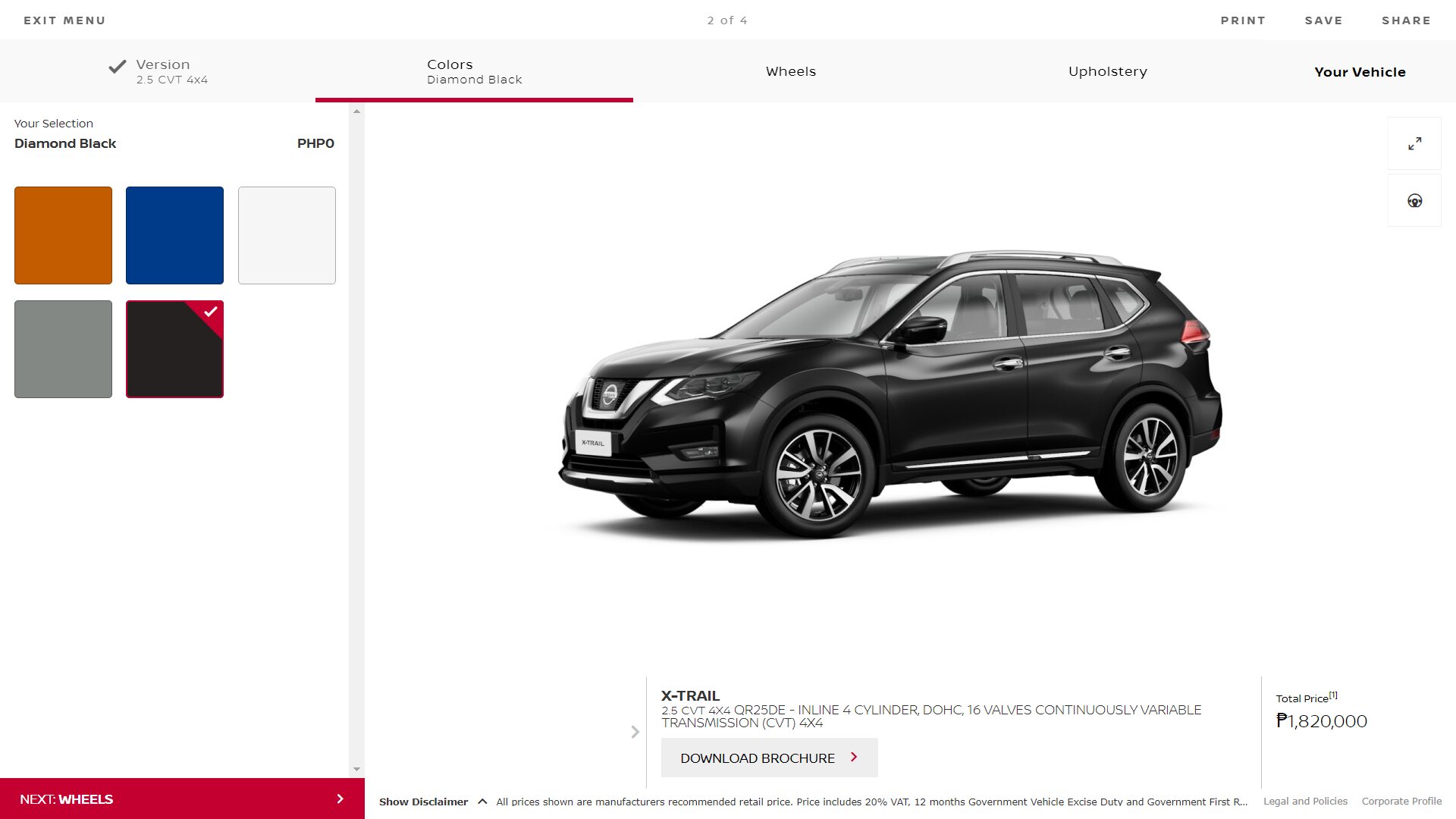Click the ₱1,820,000 total price
The width and height of the screenshot is (1456, 819).
(1322, 721)
